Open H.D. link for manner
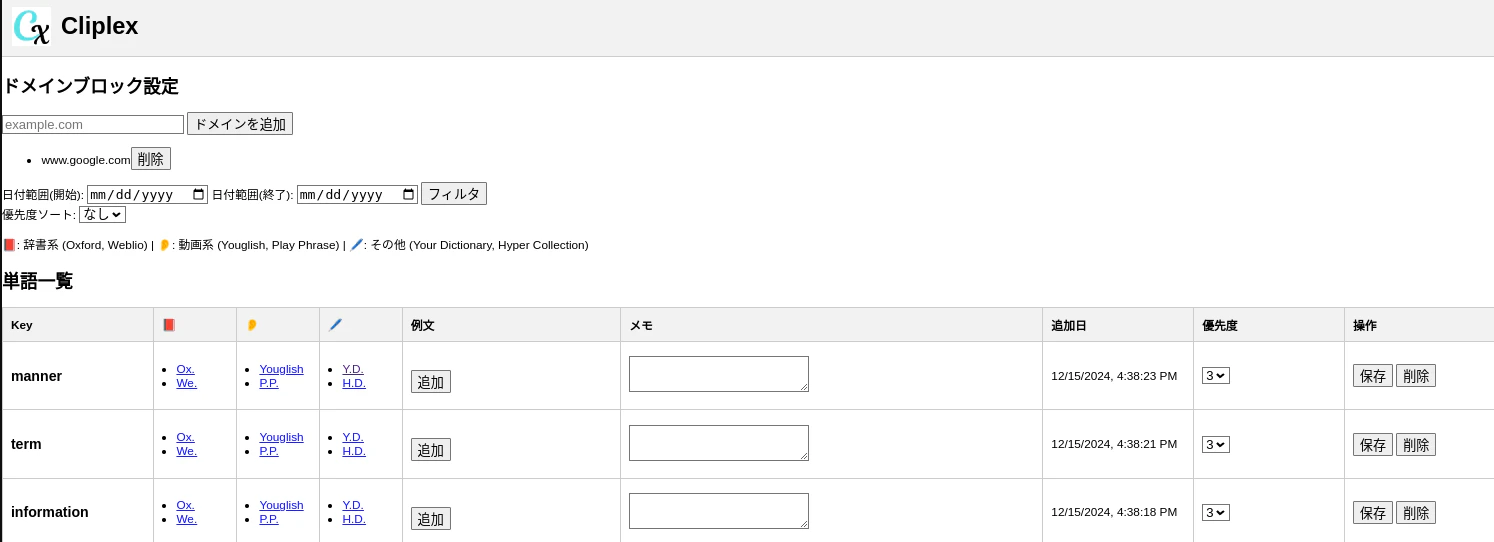Viewport: 1494px width, 542px height. (x=354, y=383)
